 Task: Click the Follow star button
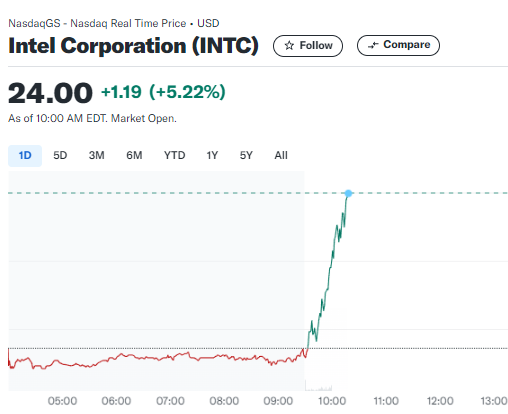coord(308,46)
